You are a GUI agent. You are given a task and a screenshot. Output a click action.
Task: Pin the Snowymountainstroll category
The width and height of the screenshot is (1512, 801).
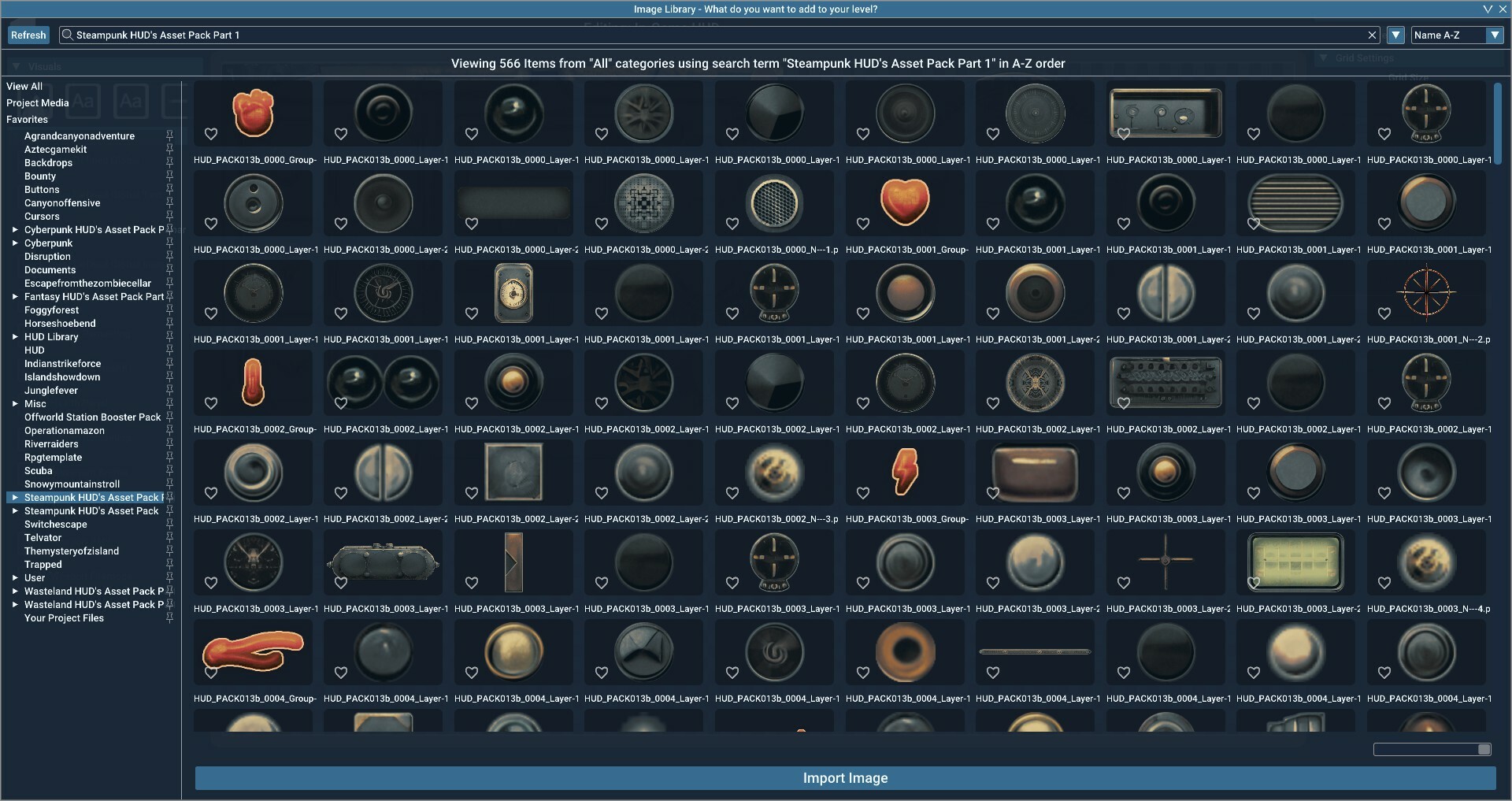(170, 484)
